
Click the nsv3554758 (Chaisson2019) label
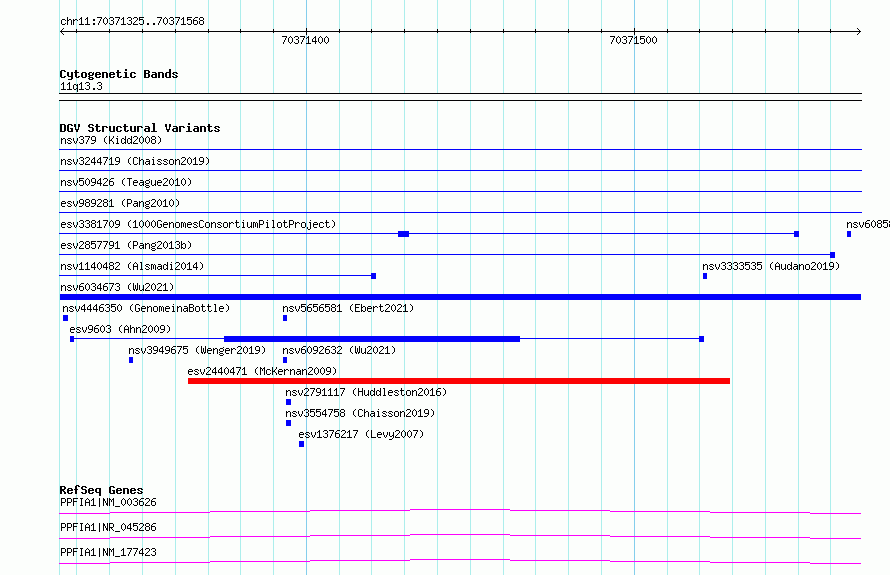pyautogui.click(x=360, y=413)
